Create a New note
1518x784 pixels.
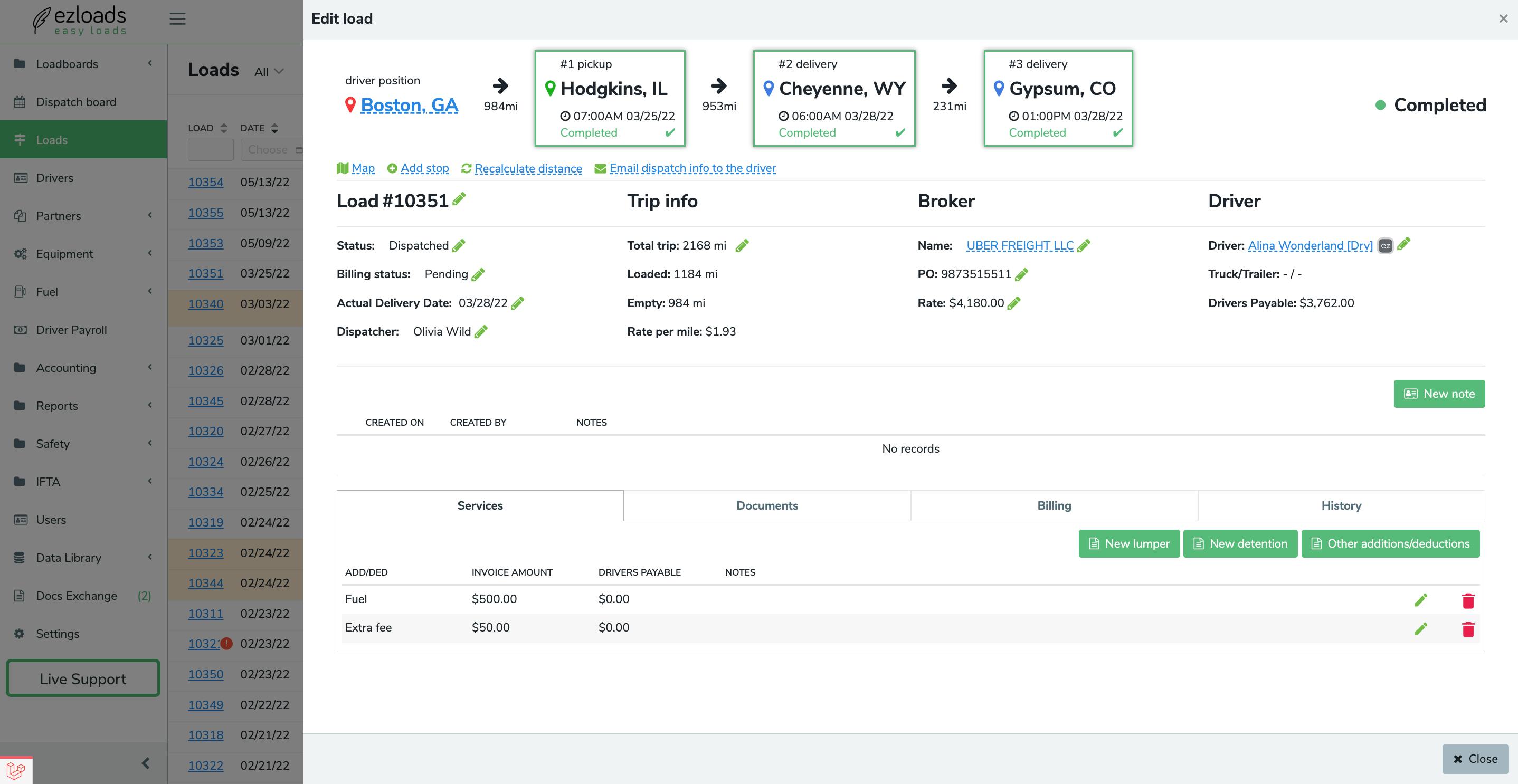[1439, 394]
